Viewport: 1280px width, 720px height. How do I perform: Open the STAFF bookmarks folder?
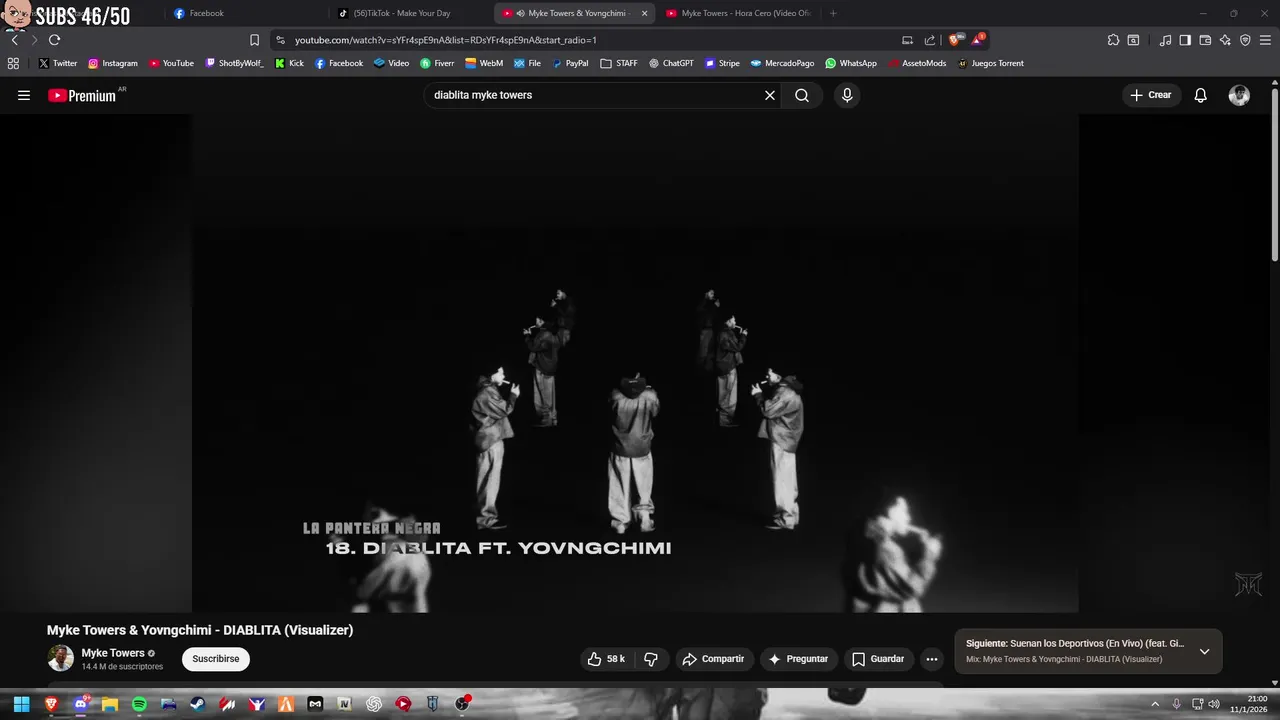pos(619,63)
